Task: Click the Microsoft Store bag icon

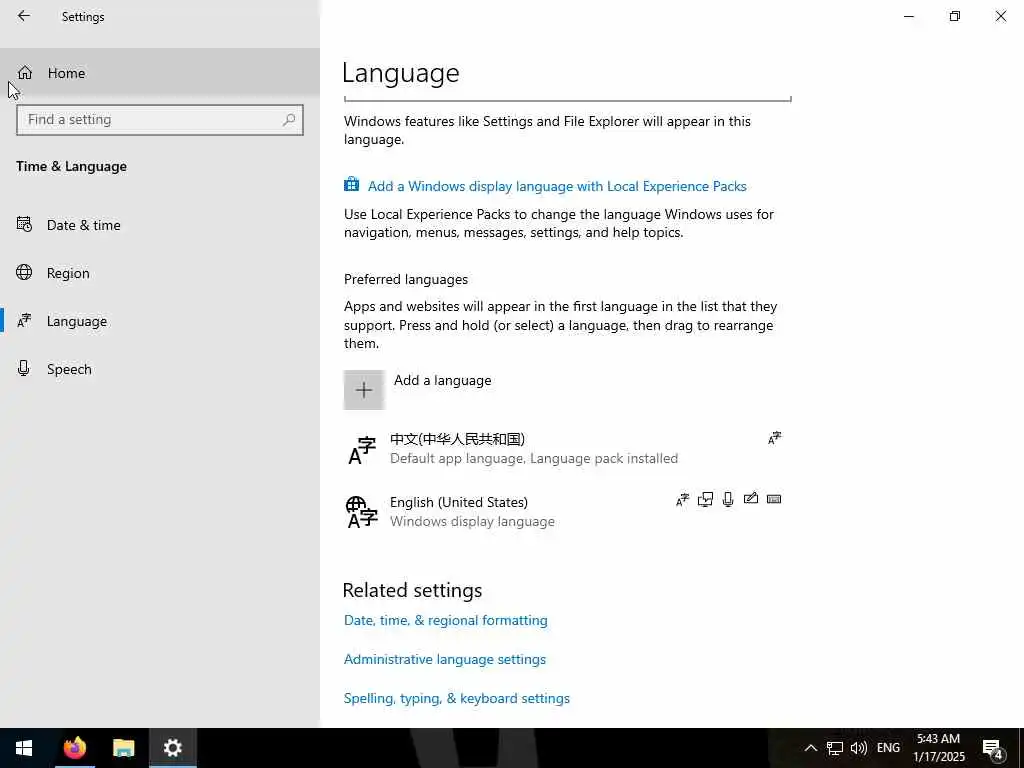Action: (351, 184)
